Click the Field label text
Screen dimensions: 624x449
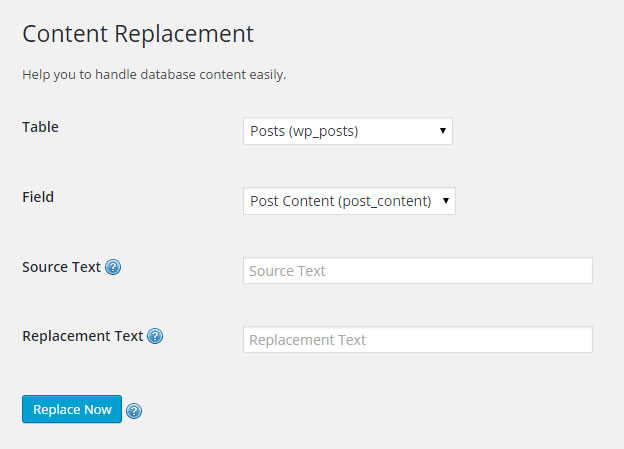38,197
